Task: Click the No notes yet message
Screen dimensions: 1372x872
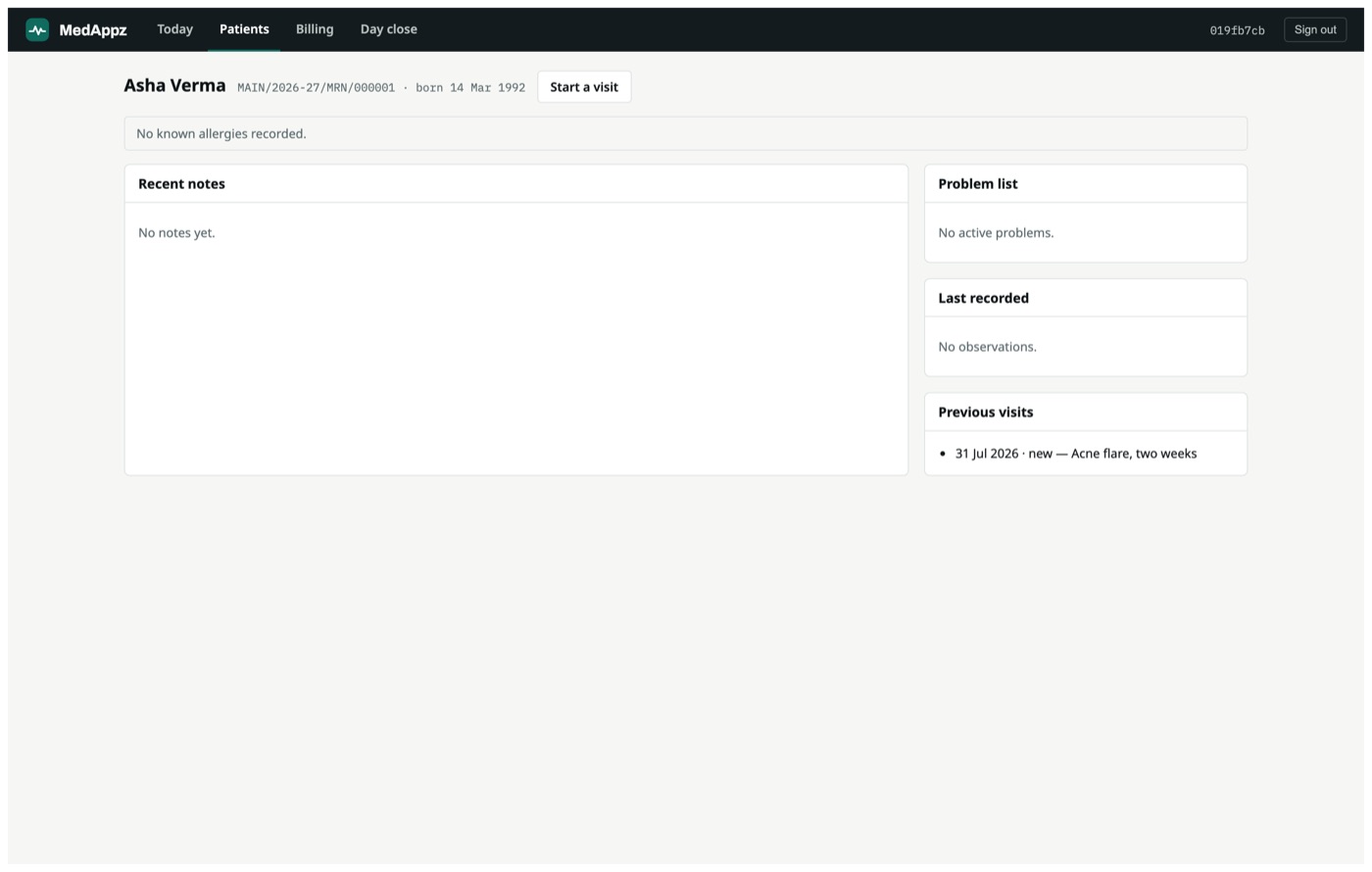Action: click(x=176, y=232)
